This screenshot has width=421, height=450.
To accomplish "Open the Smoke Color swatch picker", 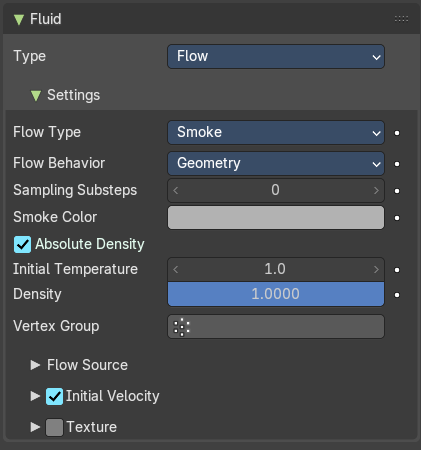I will pyautogui.click(x=276, y=217).
